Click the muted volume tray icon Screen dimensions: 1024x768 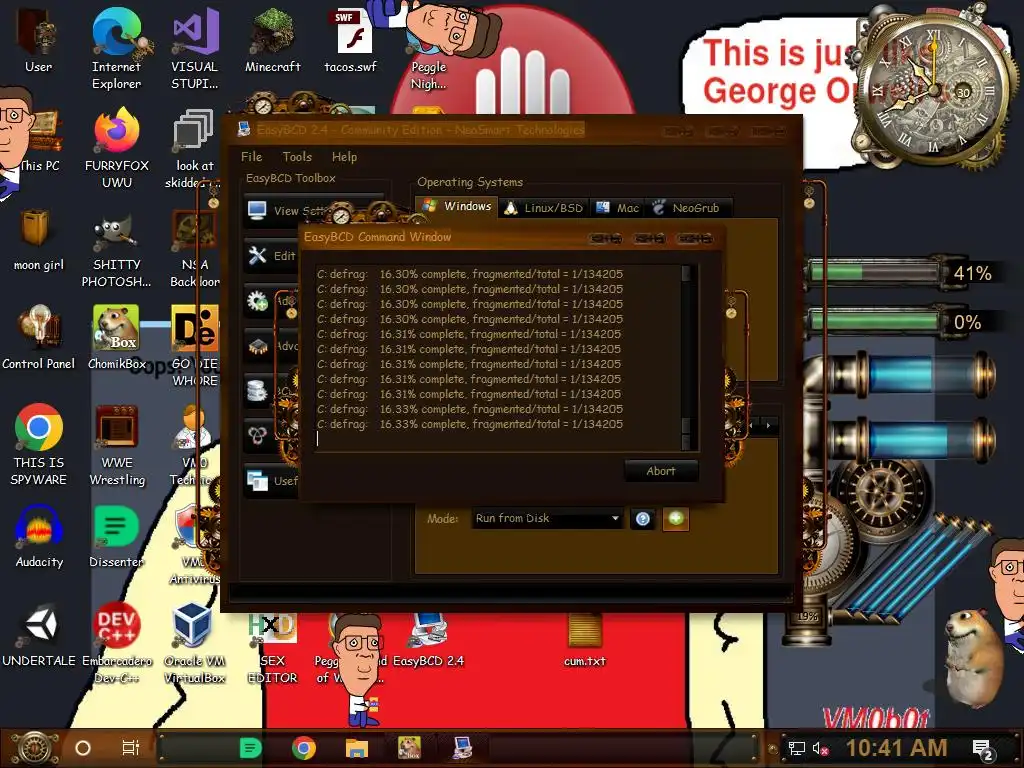(x=820, y=748)
